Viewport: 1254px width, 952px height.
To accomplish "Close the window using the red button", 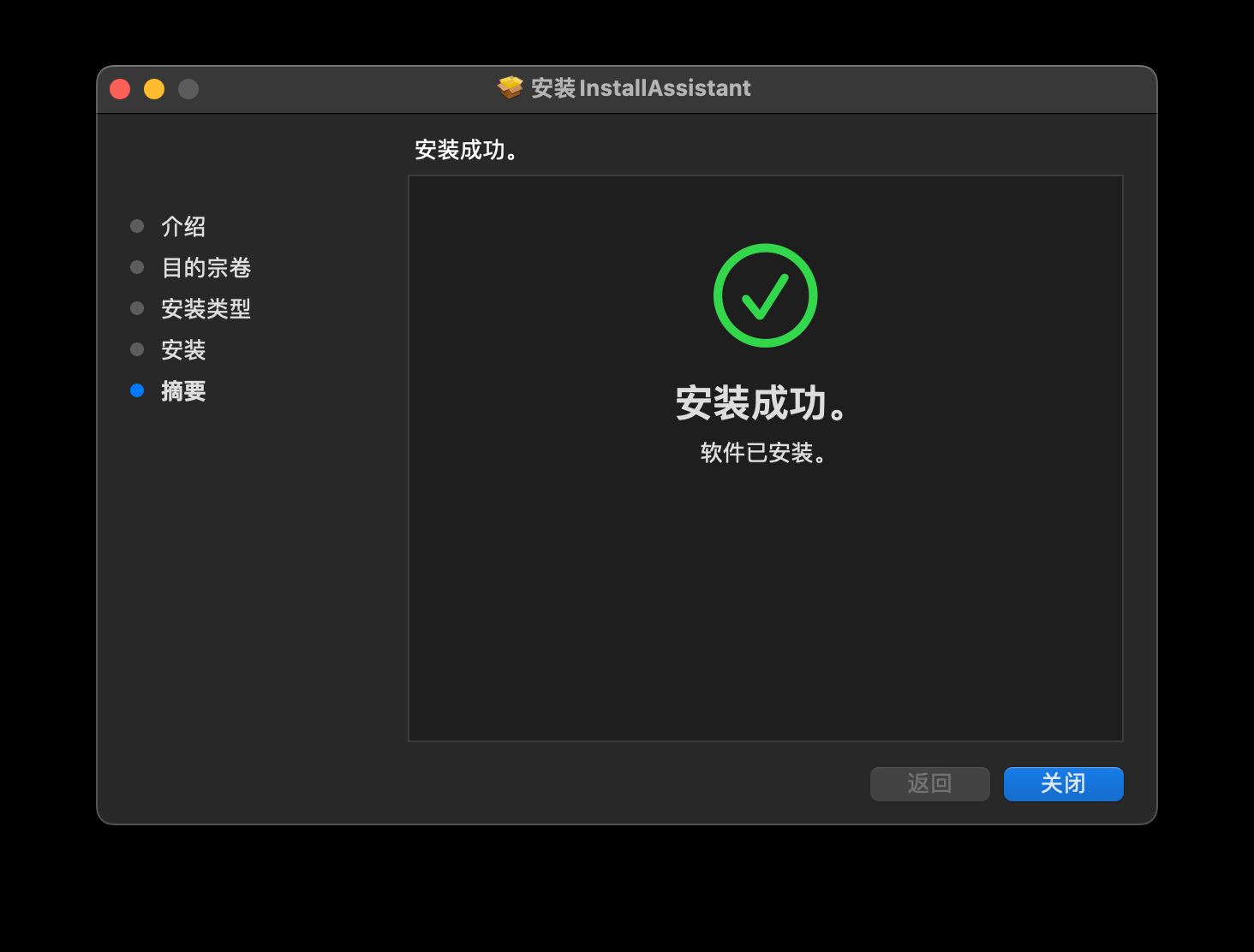I will pos(120,89).
